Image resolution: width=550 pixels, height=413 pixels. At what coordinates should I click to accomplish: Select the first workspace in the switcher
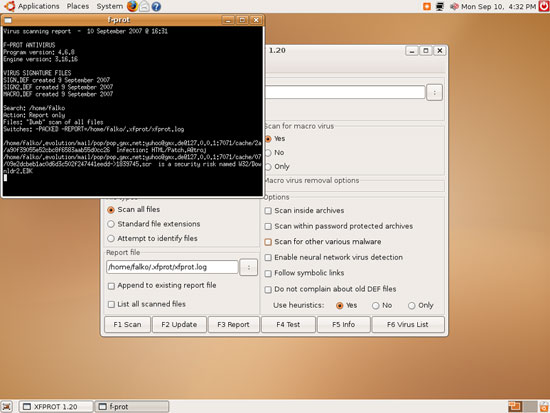click(x=515, y=407)
